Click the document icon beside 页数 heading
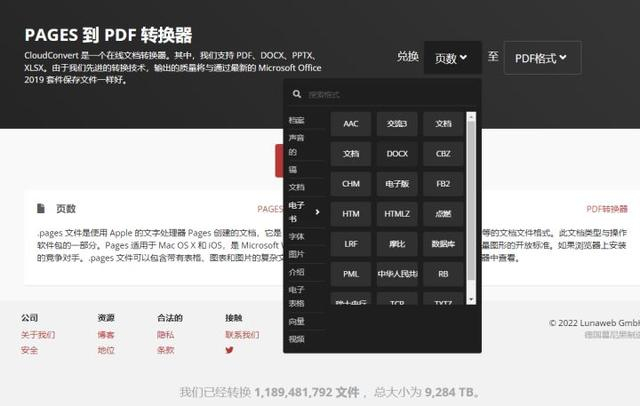This screenshot has height=406, width=640. click(40, 208)
